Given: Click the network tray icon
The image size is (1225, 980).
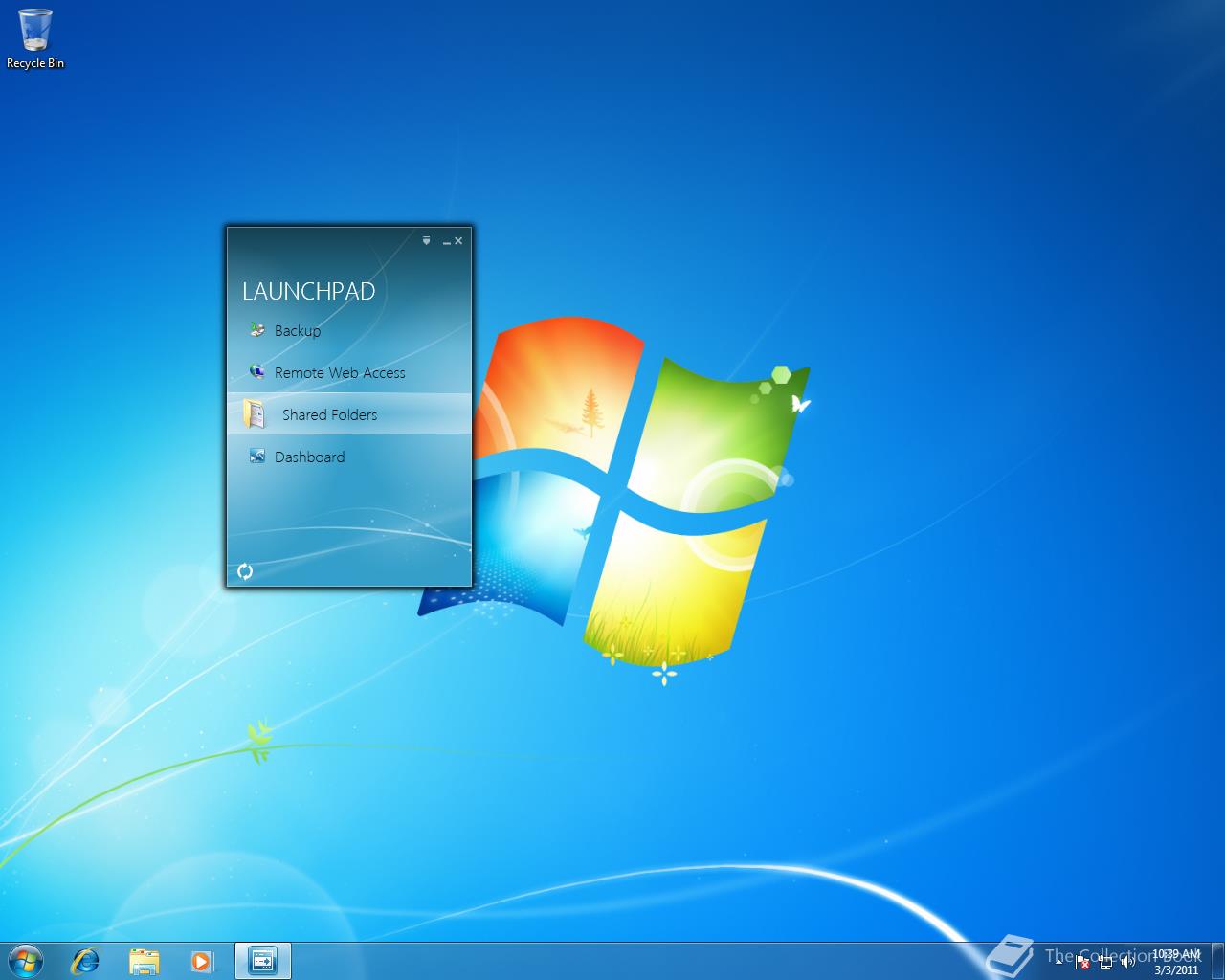Looking at the screenshot, I should click(x=1105, y=962).
